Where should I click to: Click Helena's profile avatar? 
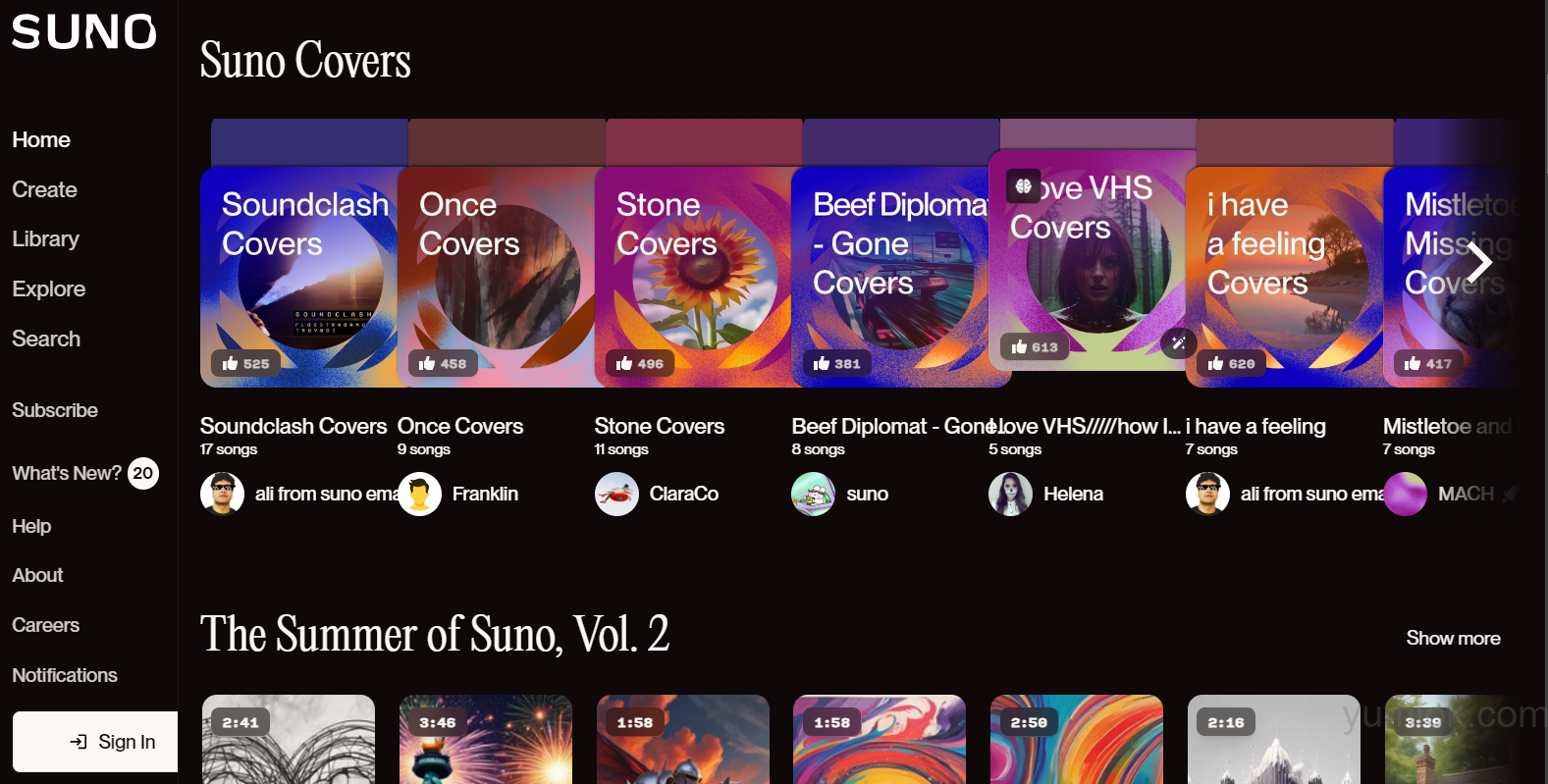(x=1011, y=494)
